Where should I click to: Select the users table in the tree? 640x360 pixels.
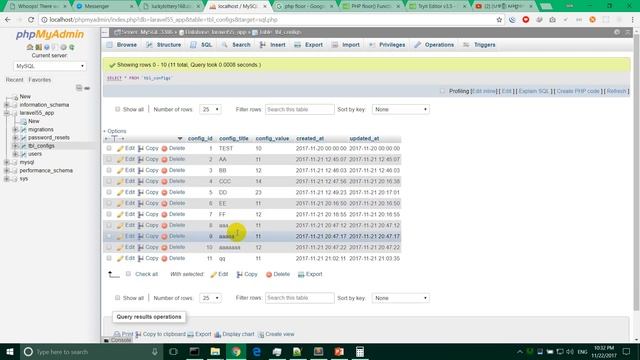pos(35,154)
